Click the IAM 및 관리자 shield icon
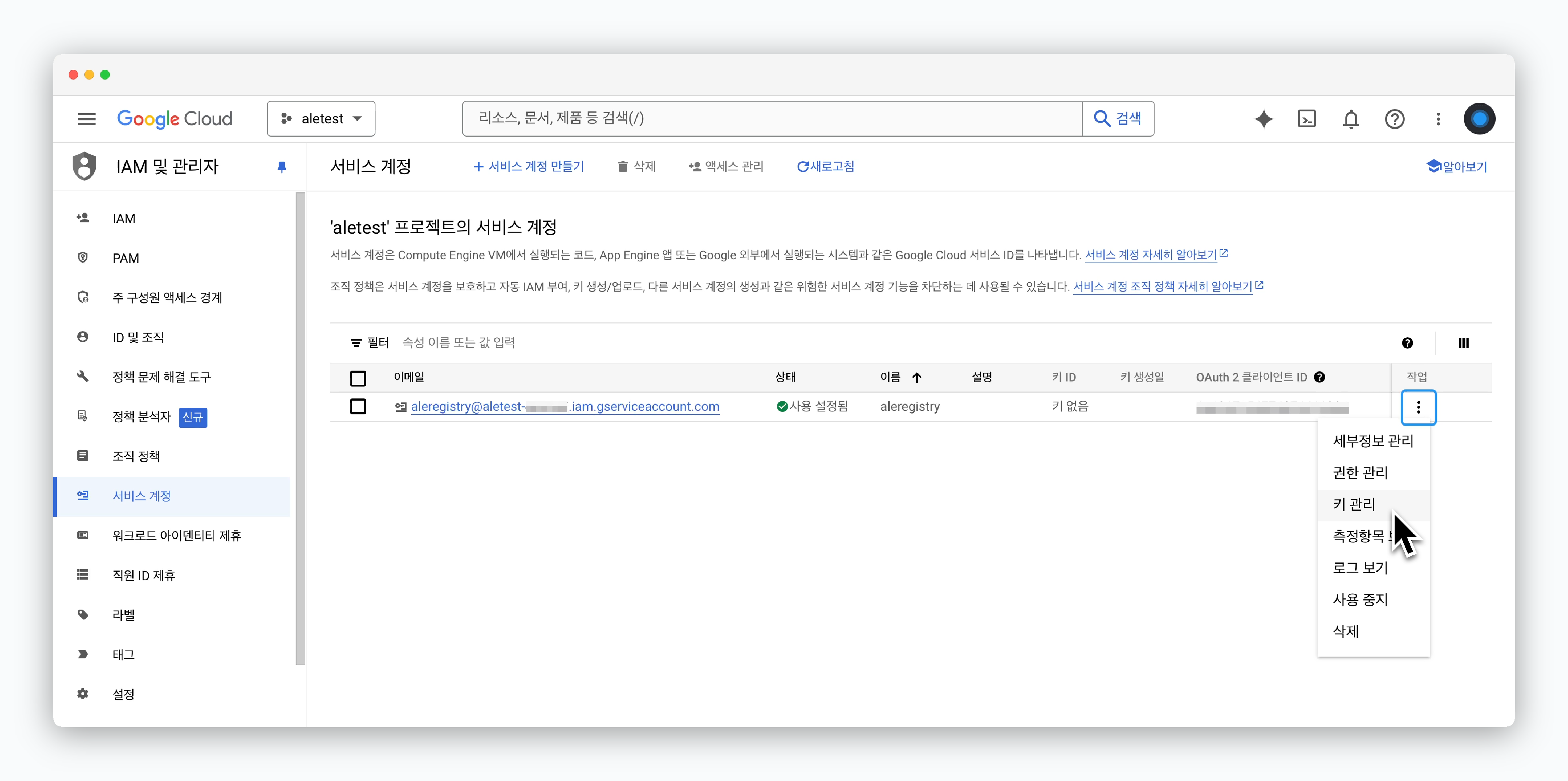The image size is (1568, 781). coord(85,166)
